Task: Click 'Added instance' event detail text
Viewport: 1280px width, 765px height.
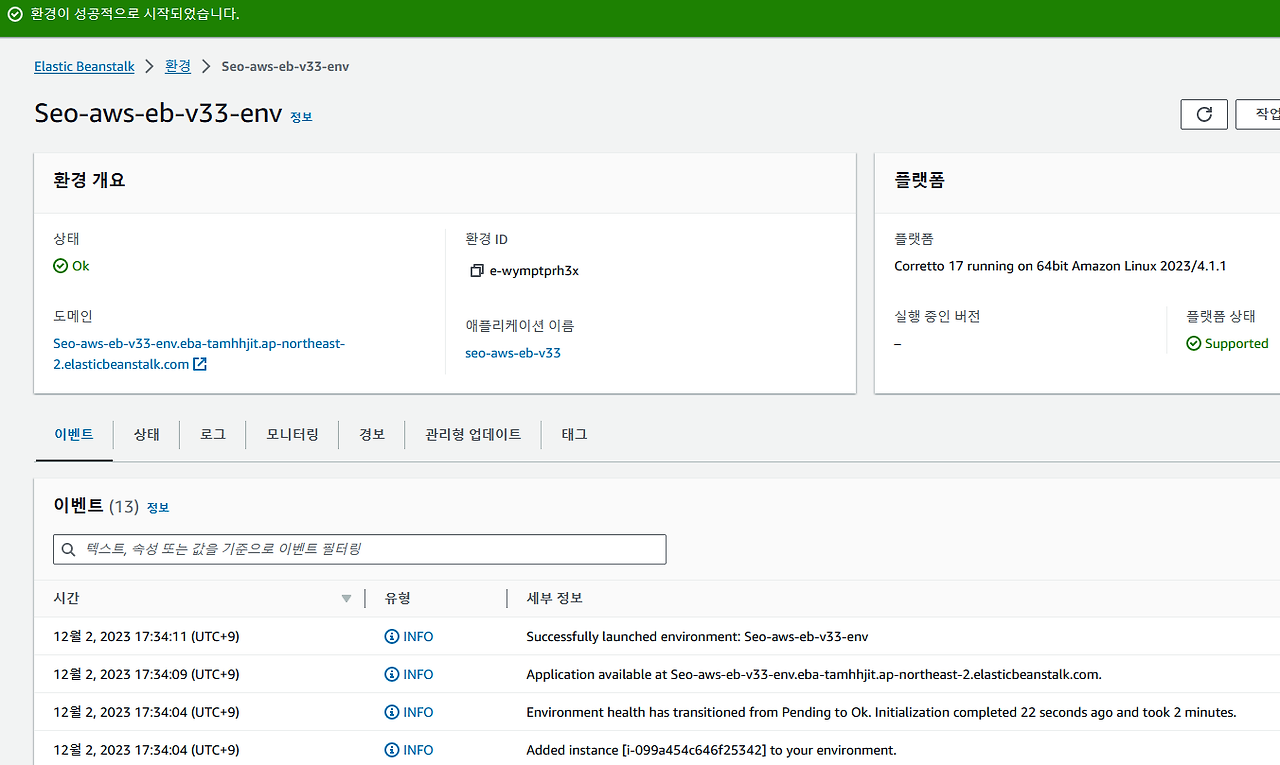Action: click(x=711, y=750)
